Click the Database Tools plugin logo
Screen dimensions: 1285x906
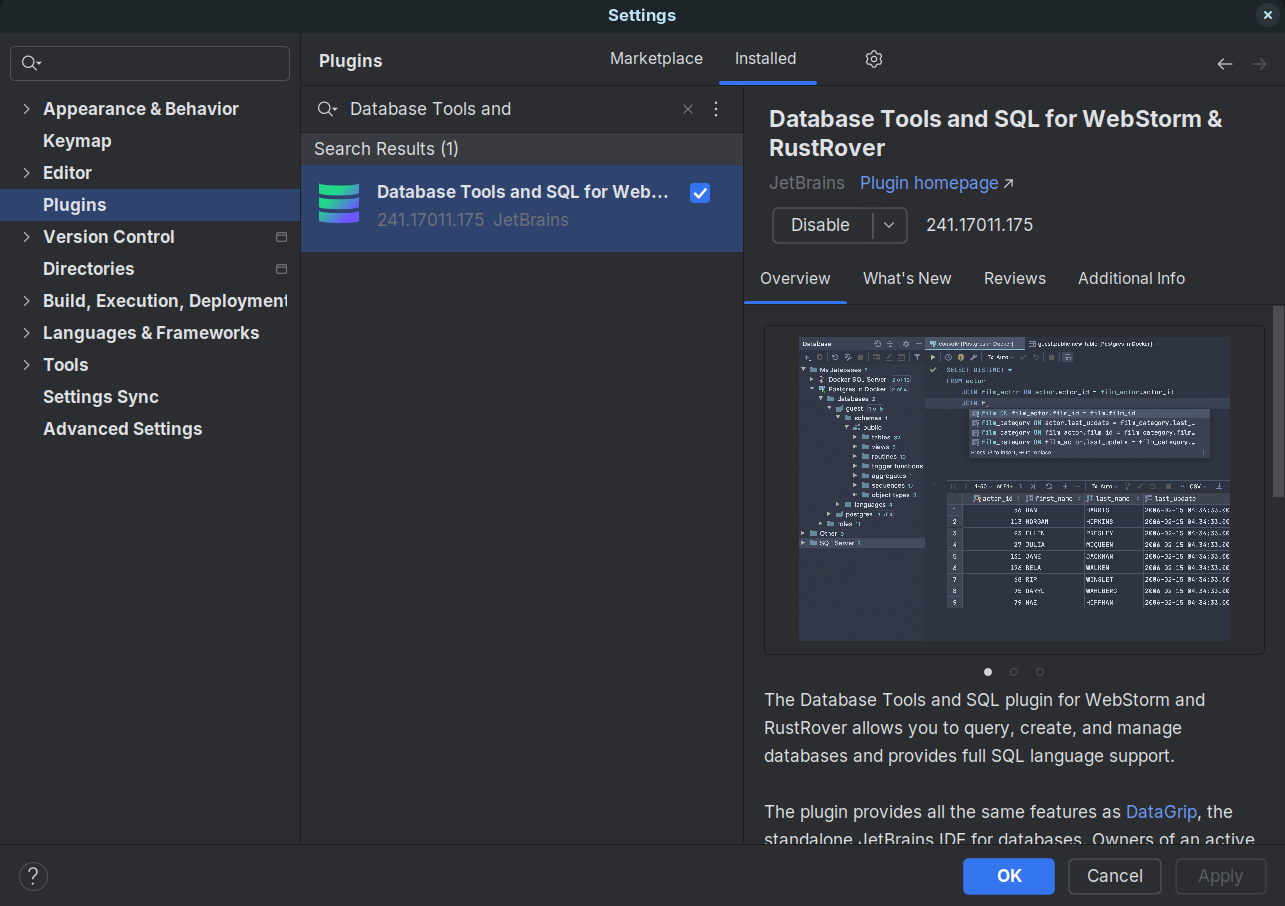tap(339, 203)
